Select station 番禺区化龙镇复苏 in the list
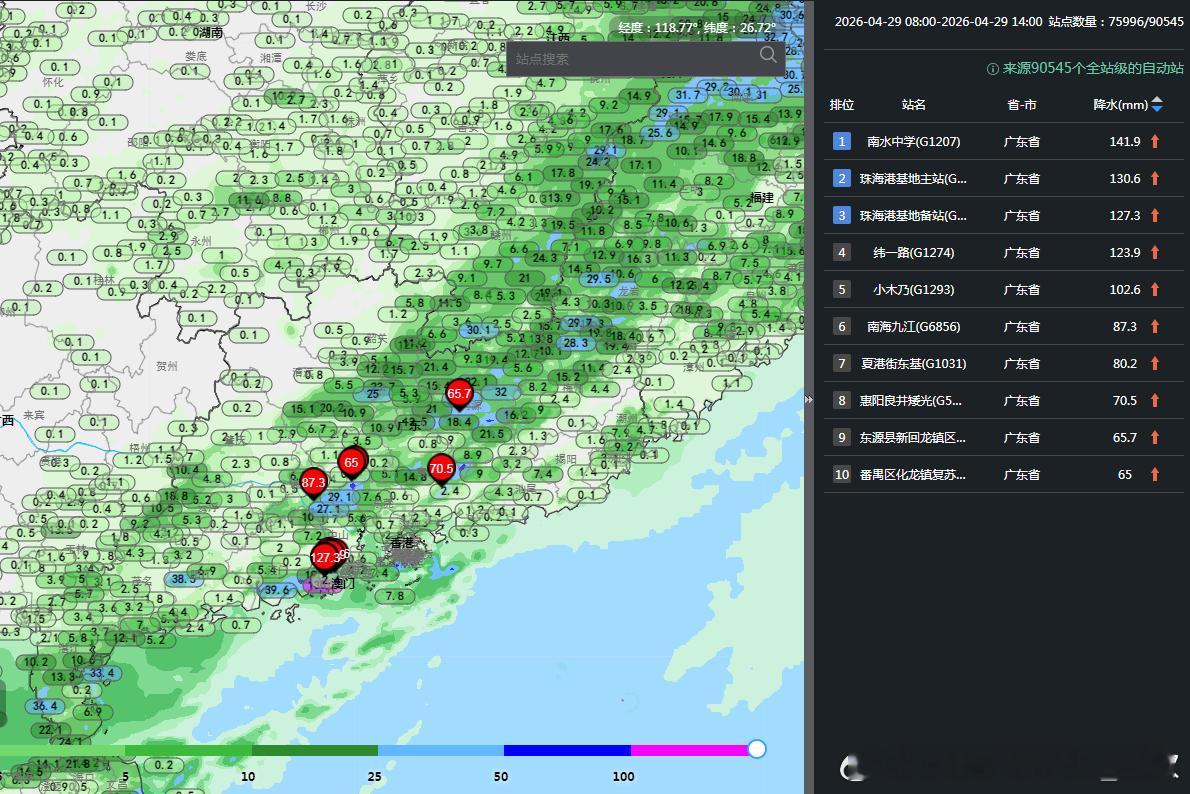1190x794 pixels. coord(912,474)
